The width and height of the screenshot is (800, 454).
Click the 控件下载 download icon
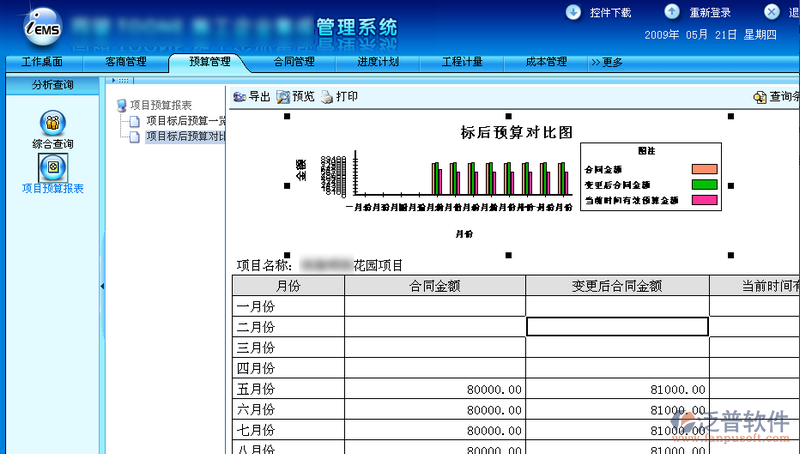[573, 12]
